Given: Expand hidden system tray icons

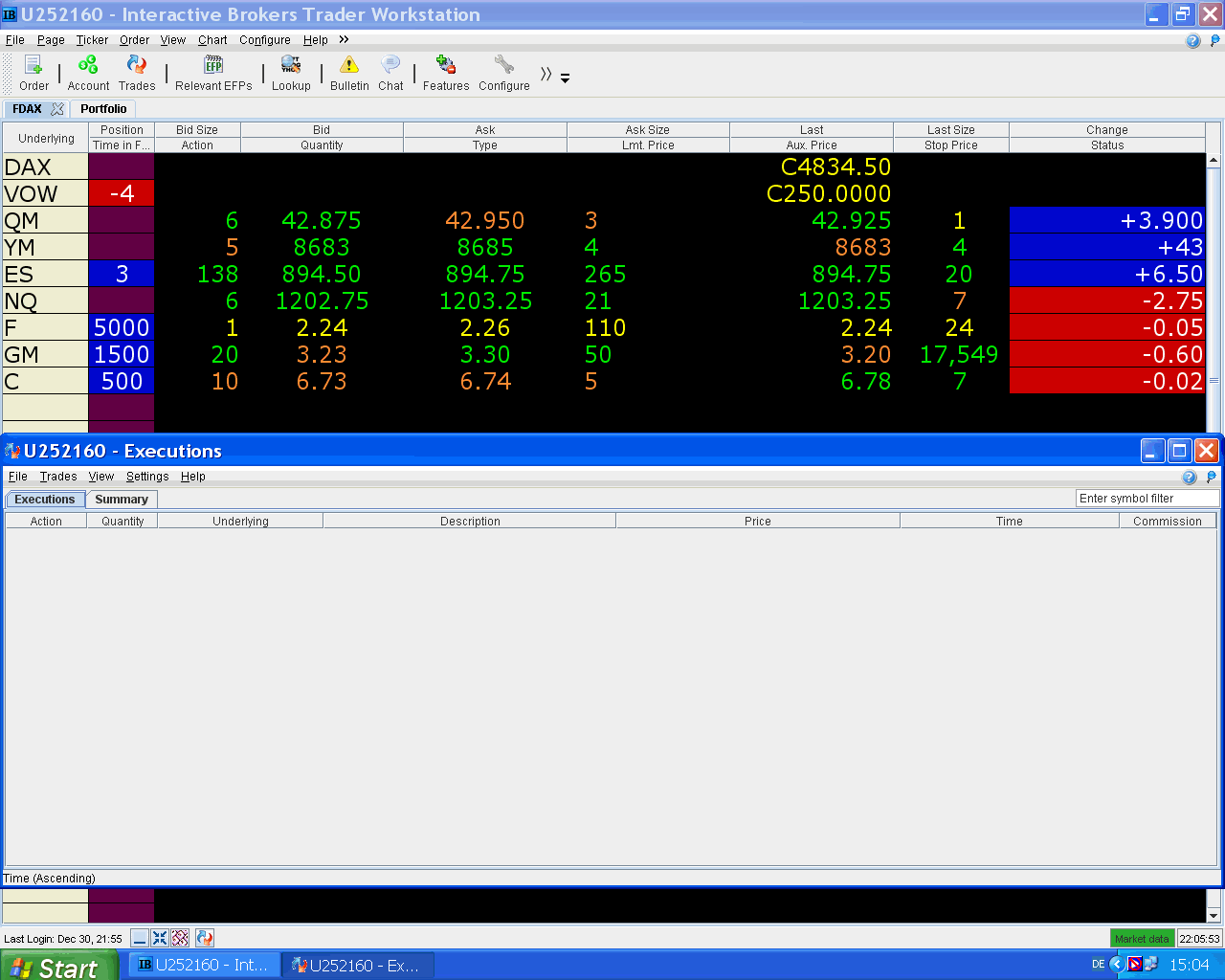Looking at the screenshot, I should point(1117,965).
